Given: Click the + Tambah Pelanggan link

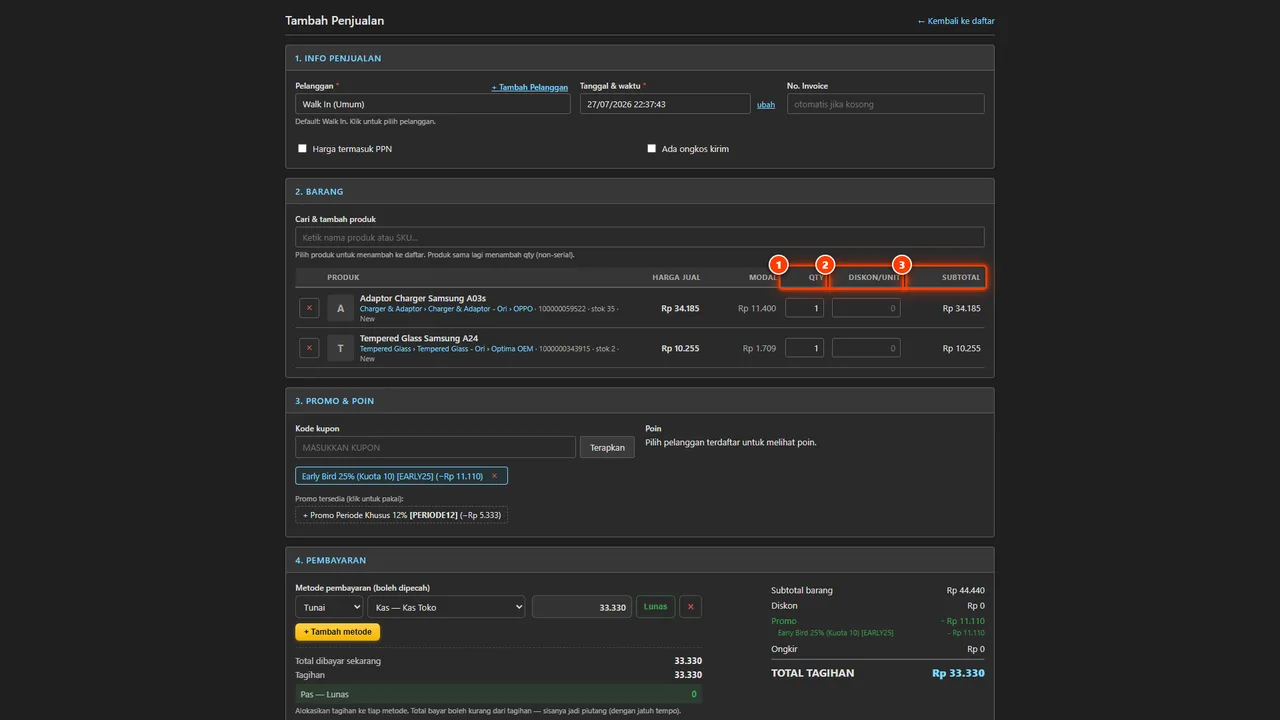Looking at the screenshot, I should click(x=530, y=87).
